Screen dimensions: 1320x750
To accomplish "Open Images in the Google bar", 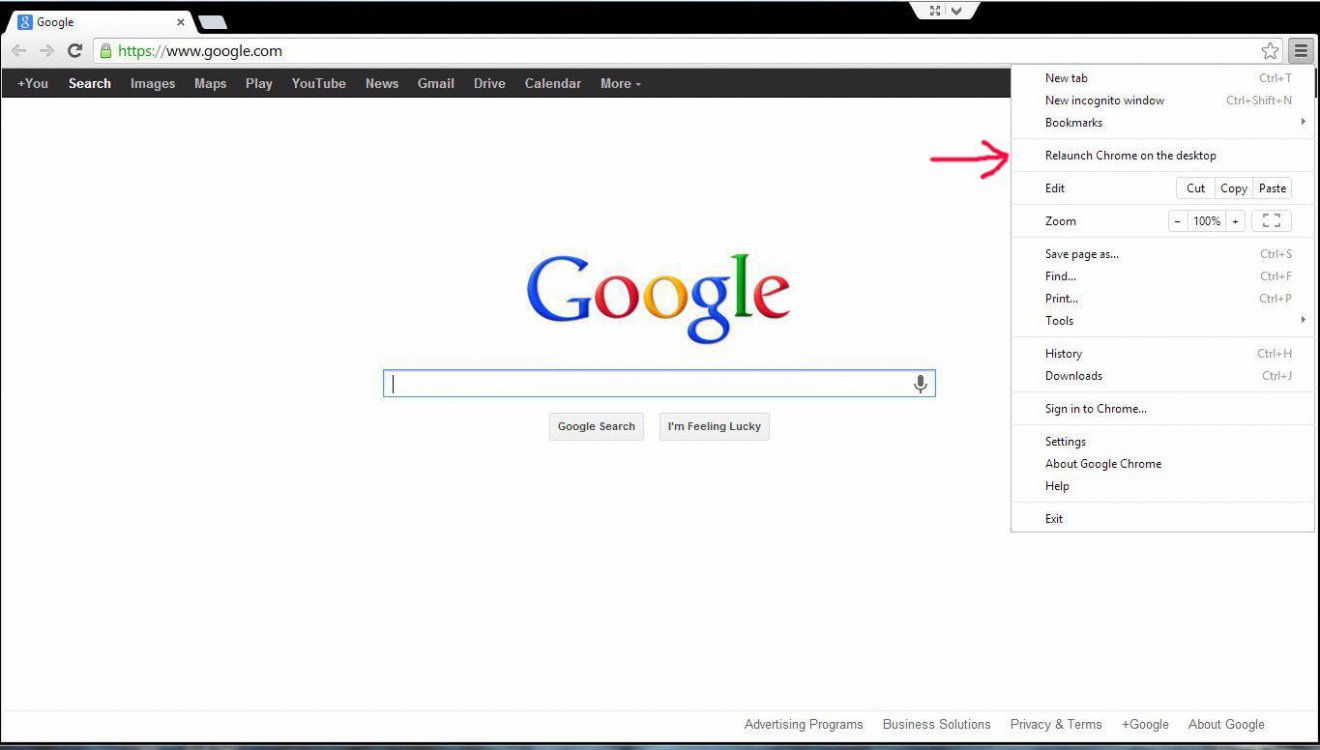I will pos(153,84).
